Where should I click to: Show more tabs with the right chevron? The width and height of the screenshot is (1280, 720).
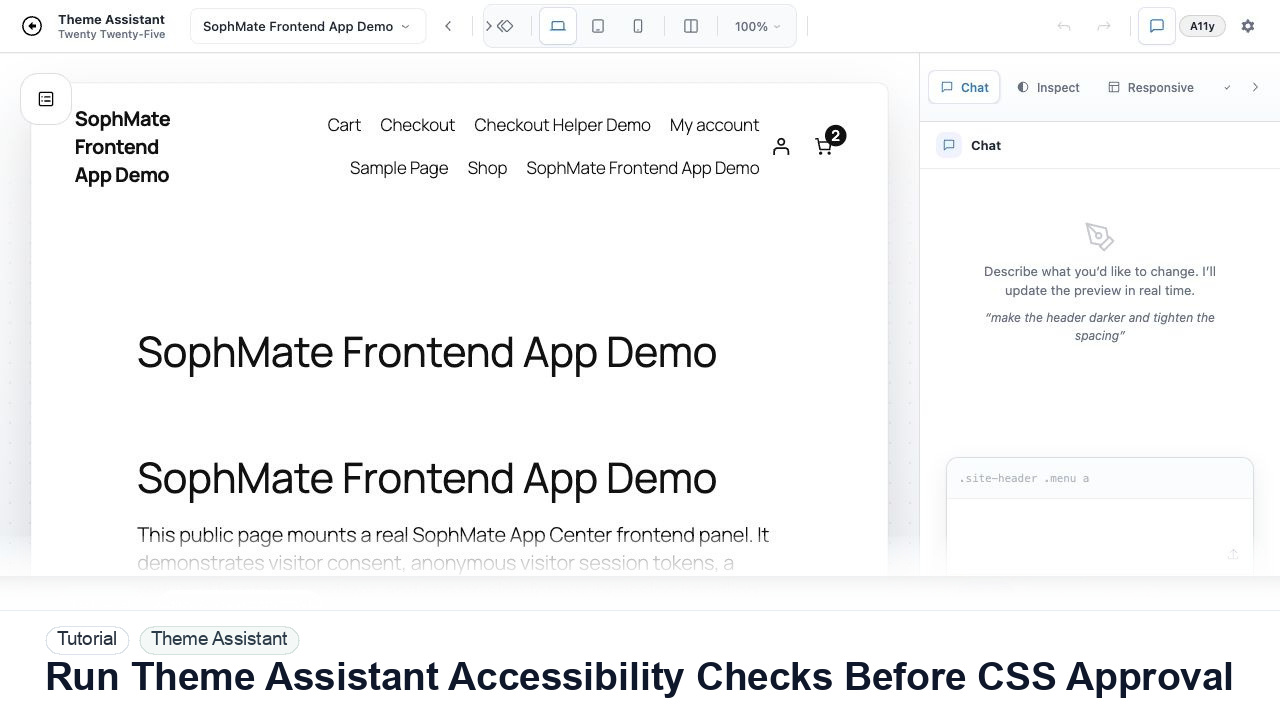pos(1256,88)
